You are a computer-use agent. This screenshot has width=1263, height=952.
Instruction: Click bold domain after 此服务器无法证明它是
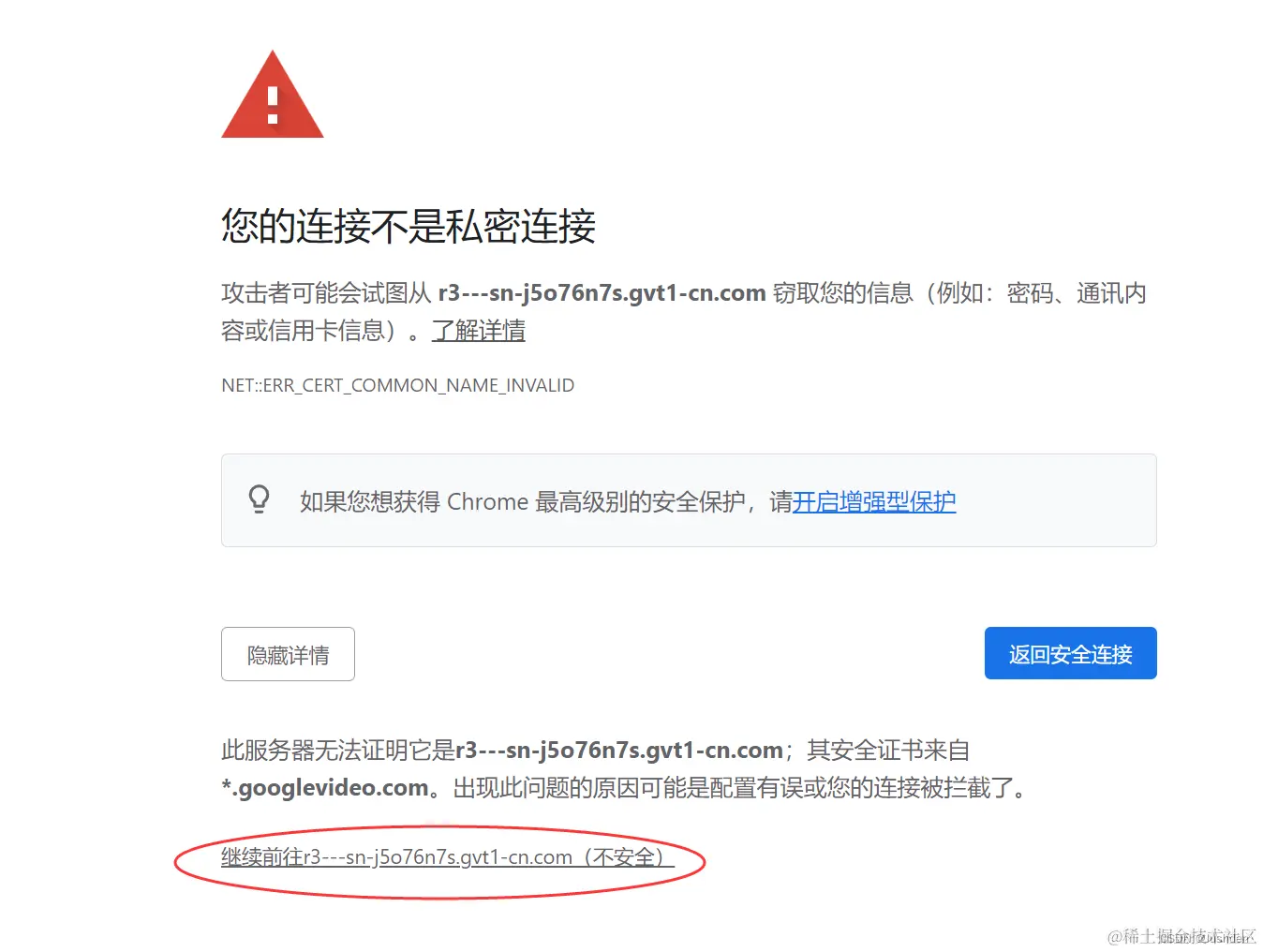[x=619, y=751]
